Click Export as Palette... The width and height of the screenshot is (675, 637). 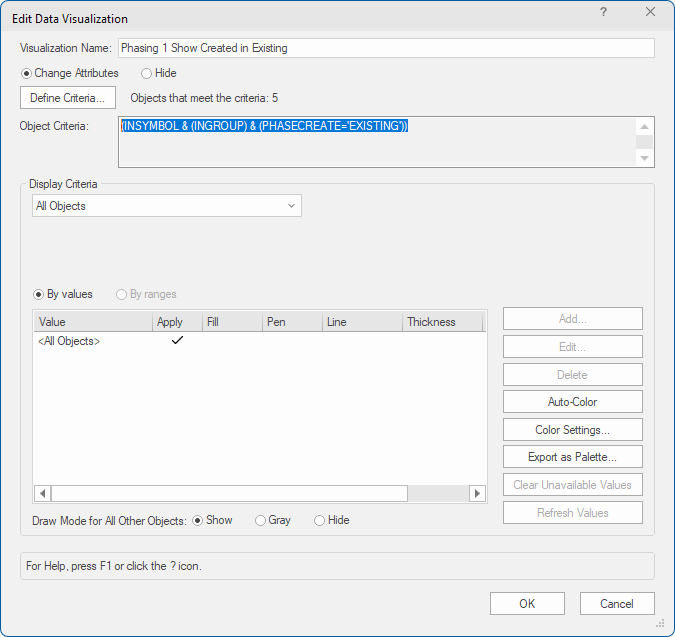click(x=572, y=457)
